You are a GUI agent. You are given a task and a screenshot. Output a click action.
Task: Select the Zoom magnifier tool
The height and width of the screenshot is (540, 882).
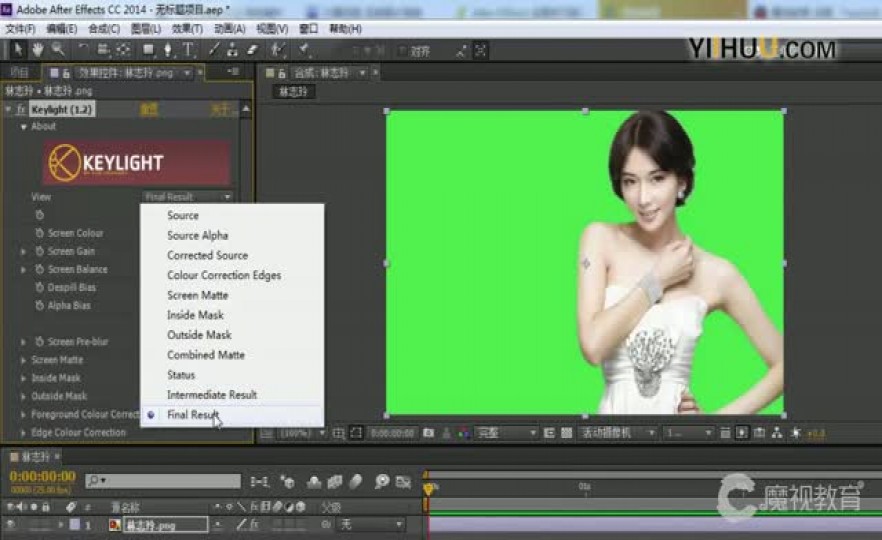pyautogui.click(x=57, y=50)
